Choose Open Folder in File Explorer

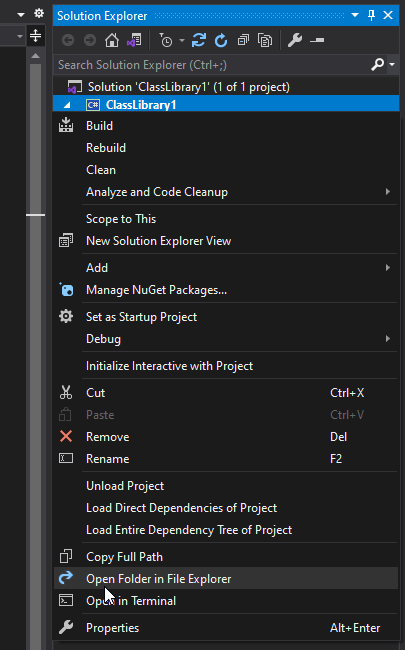(x=226, y=578)
